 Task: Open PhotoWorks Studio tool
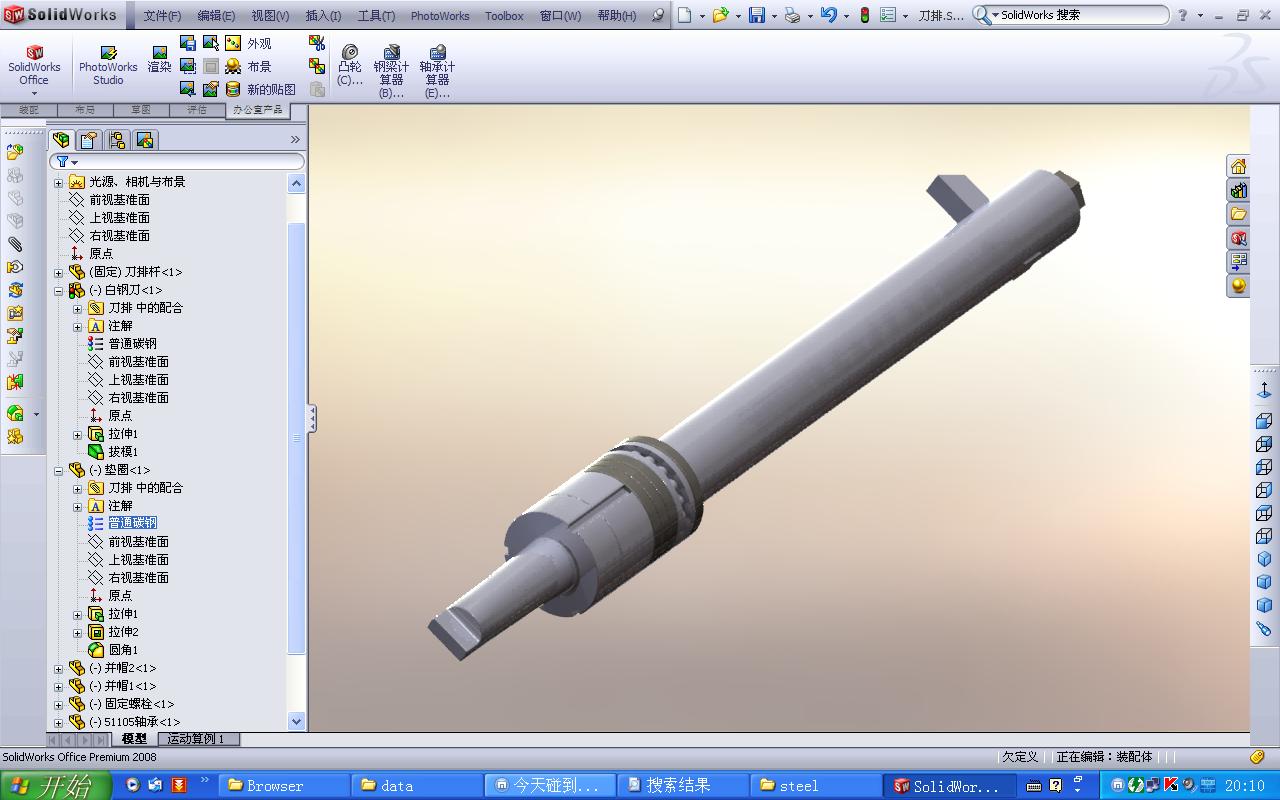[x=108, y=65]
